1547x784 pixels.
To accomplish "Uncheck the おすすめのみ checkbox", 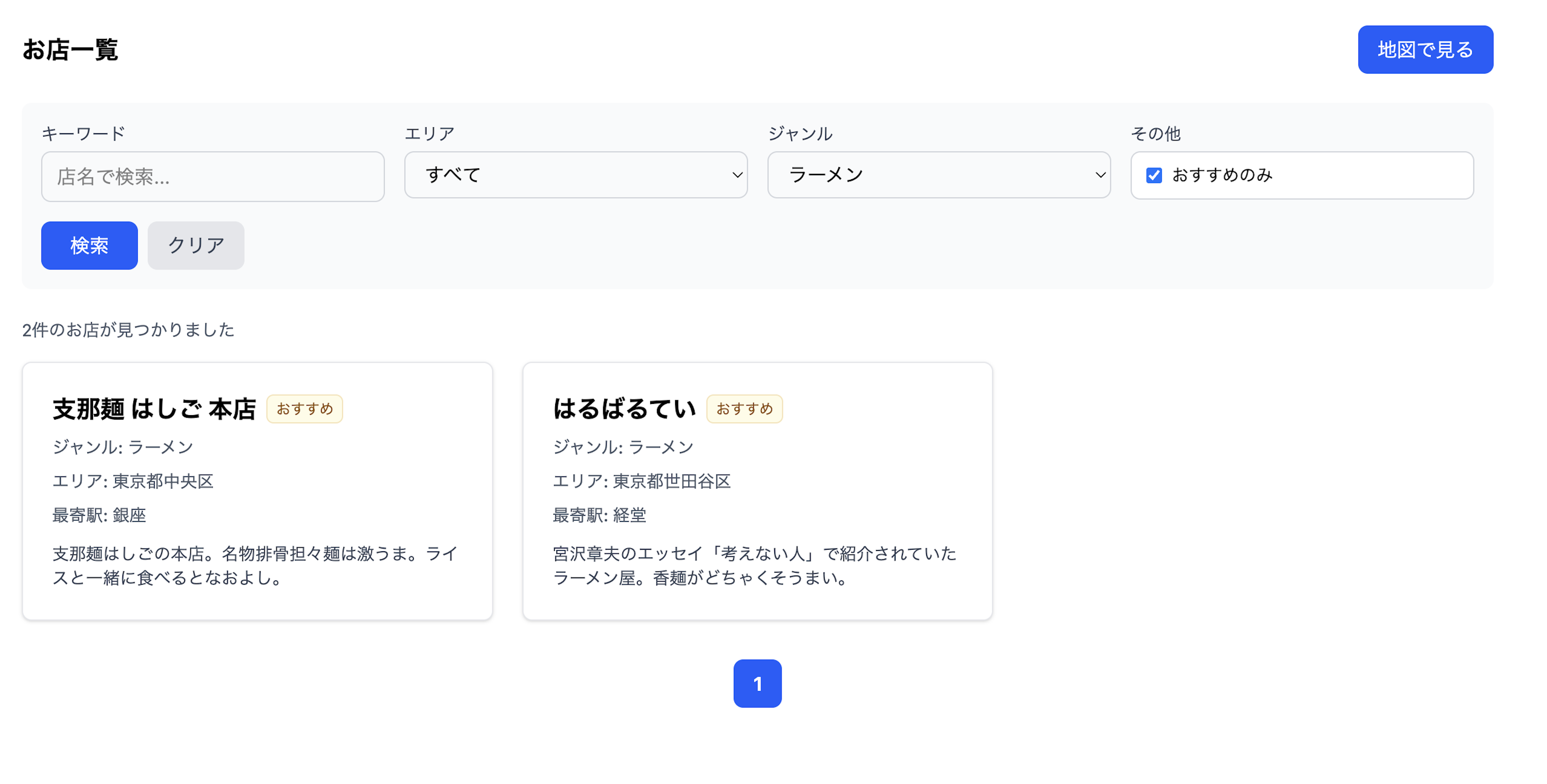I will [1154, 175].
